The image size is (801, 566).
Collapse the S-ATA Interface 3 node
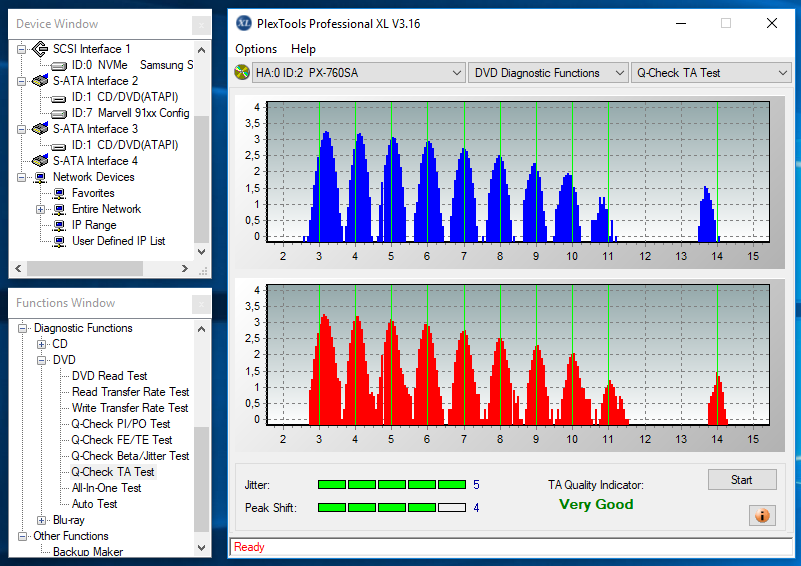[21, 129]
